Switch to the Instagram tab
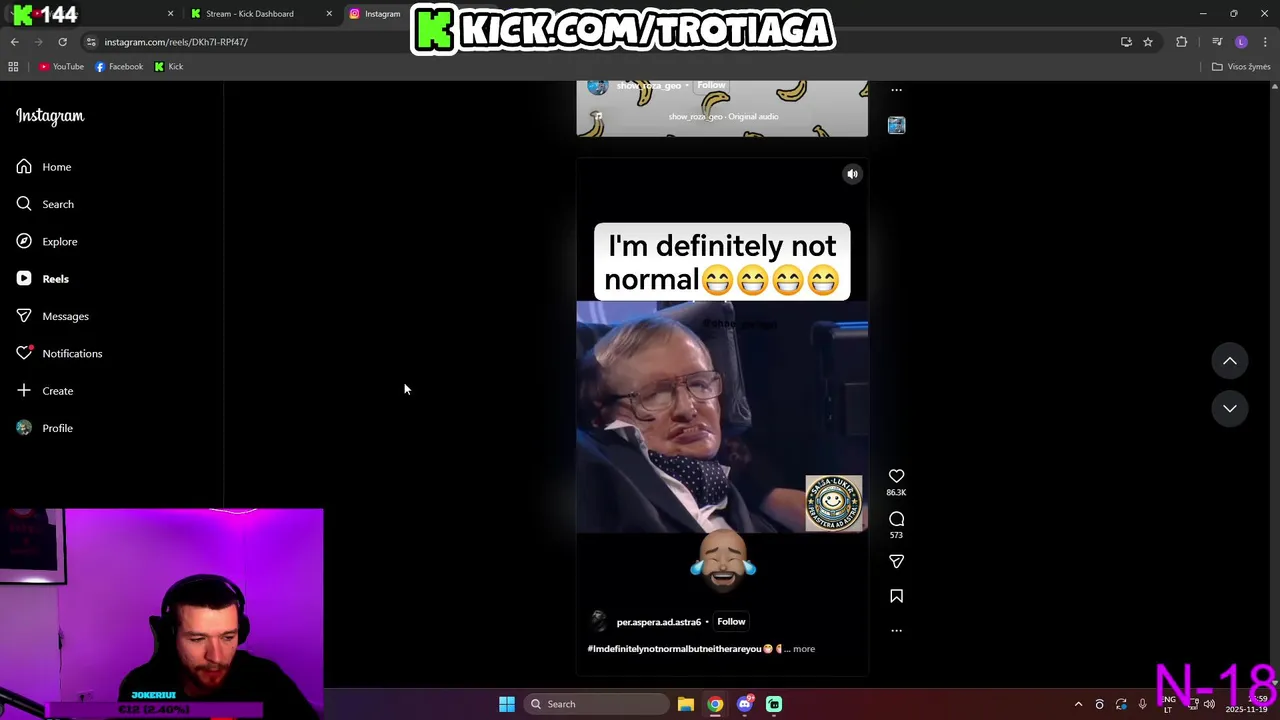 click(x=380, y=14)
